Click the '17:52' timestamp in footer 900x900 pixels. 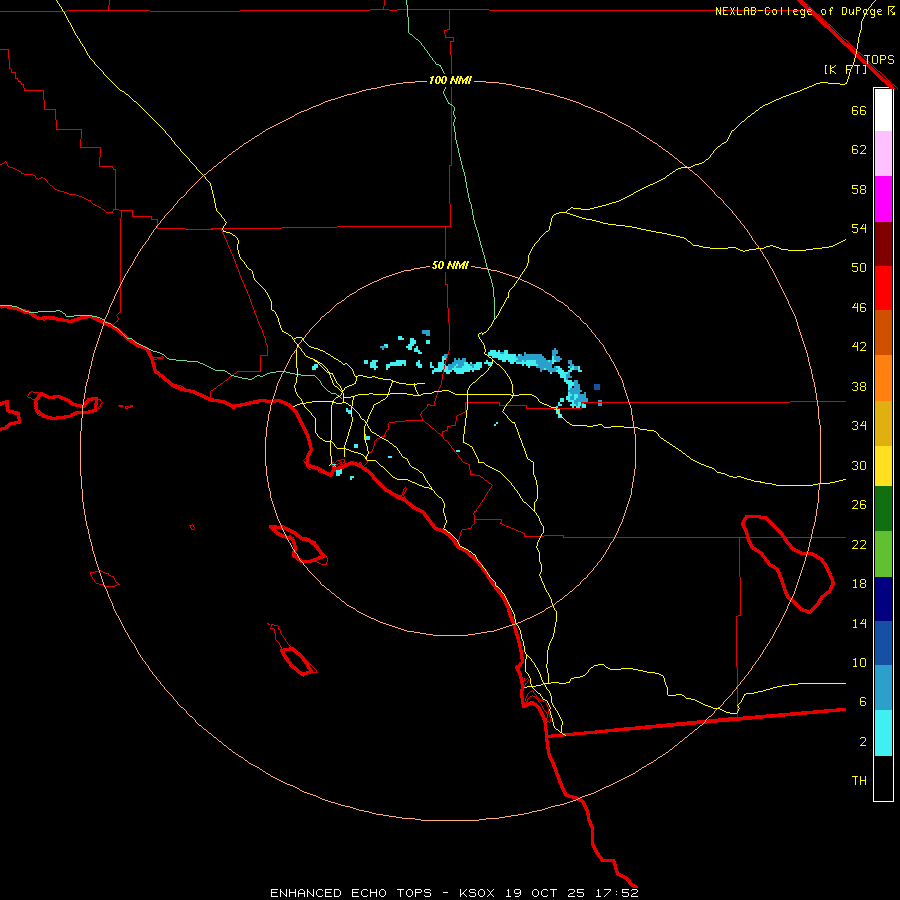tap(616, 893)
